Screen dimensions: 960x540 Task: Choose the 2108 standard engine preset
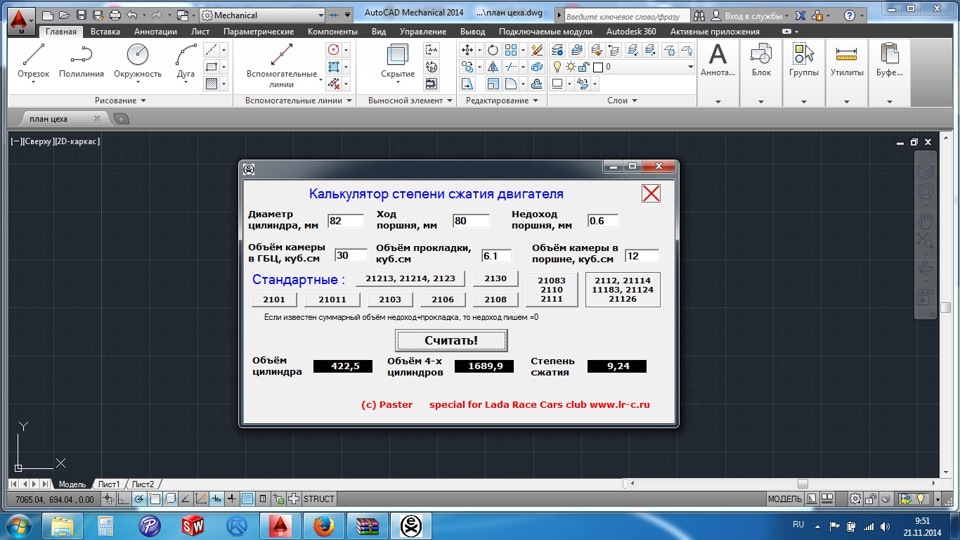click(x=495, y=299)
